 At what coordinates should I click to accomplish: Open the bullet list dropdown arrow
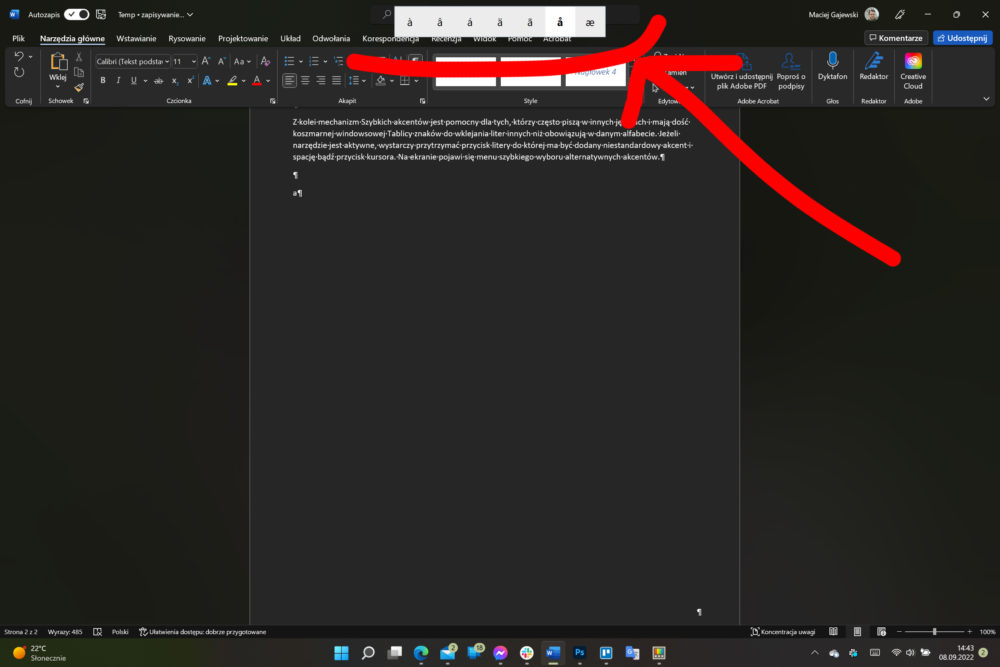tap(300, 61)
